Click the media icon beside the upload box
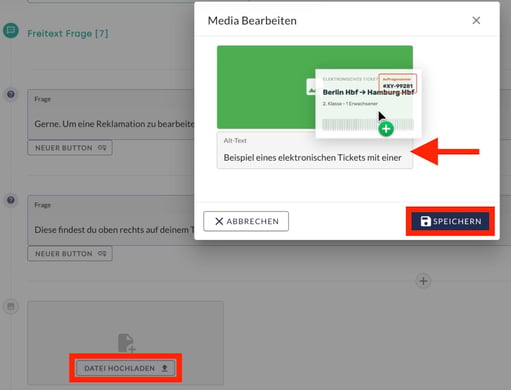The image size is (511, 390). (x=11, y=306)
